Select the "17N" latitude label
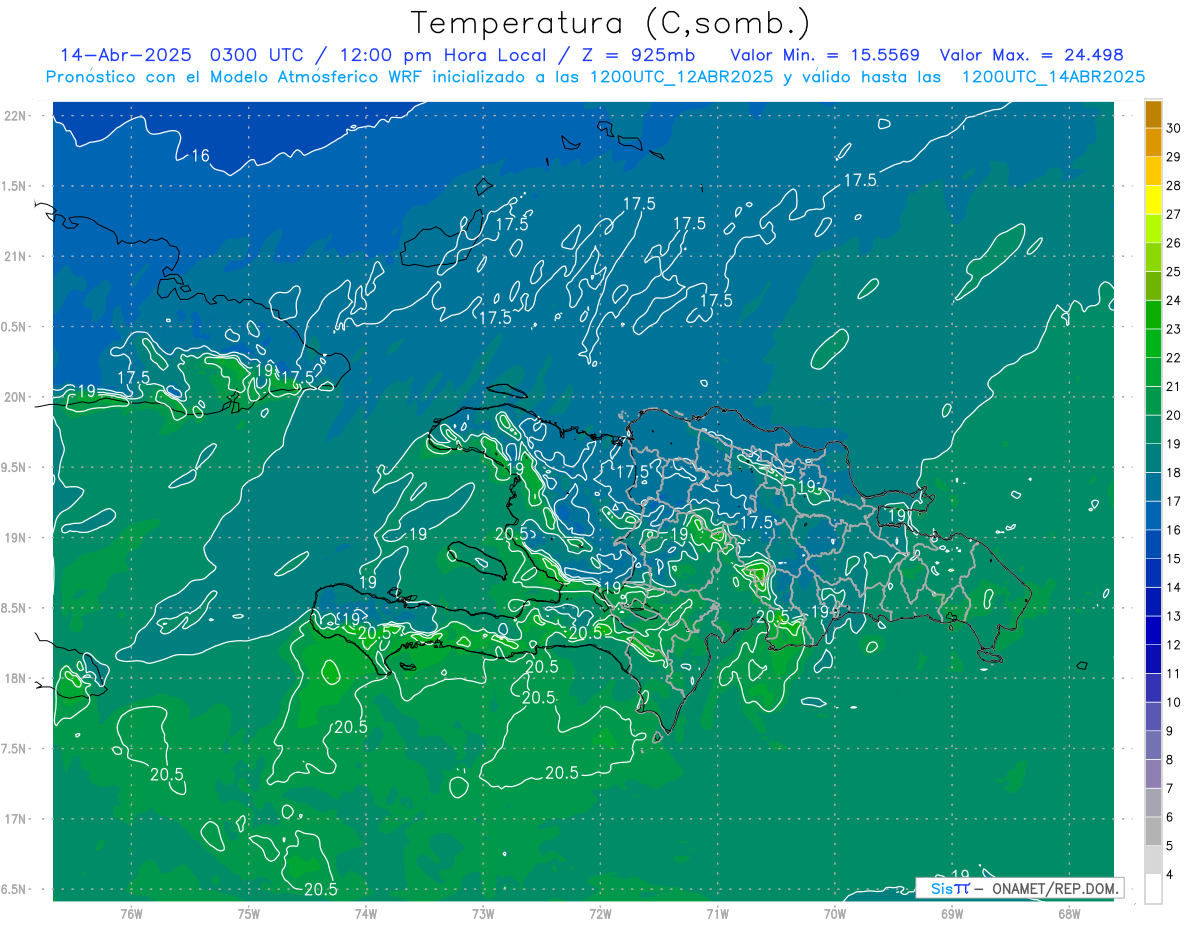The height and width of the screenshot is (927, 1200). click(15, 819)
